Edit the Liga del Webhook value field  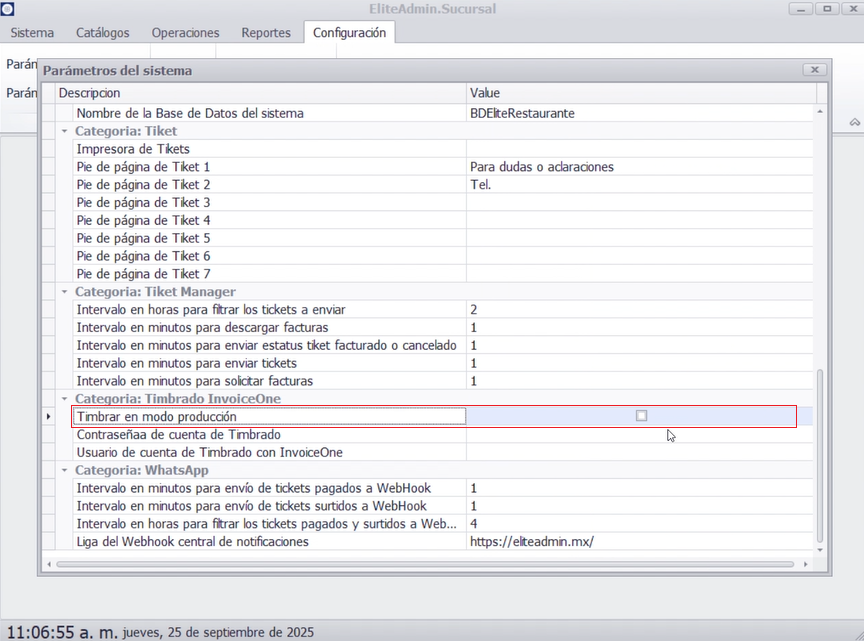coord(640,542)
